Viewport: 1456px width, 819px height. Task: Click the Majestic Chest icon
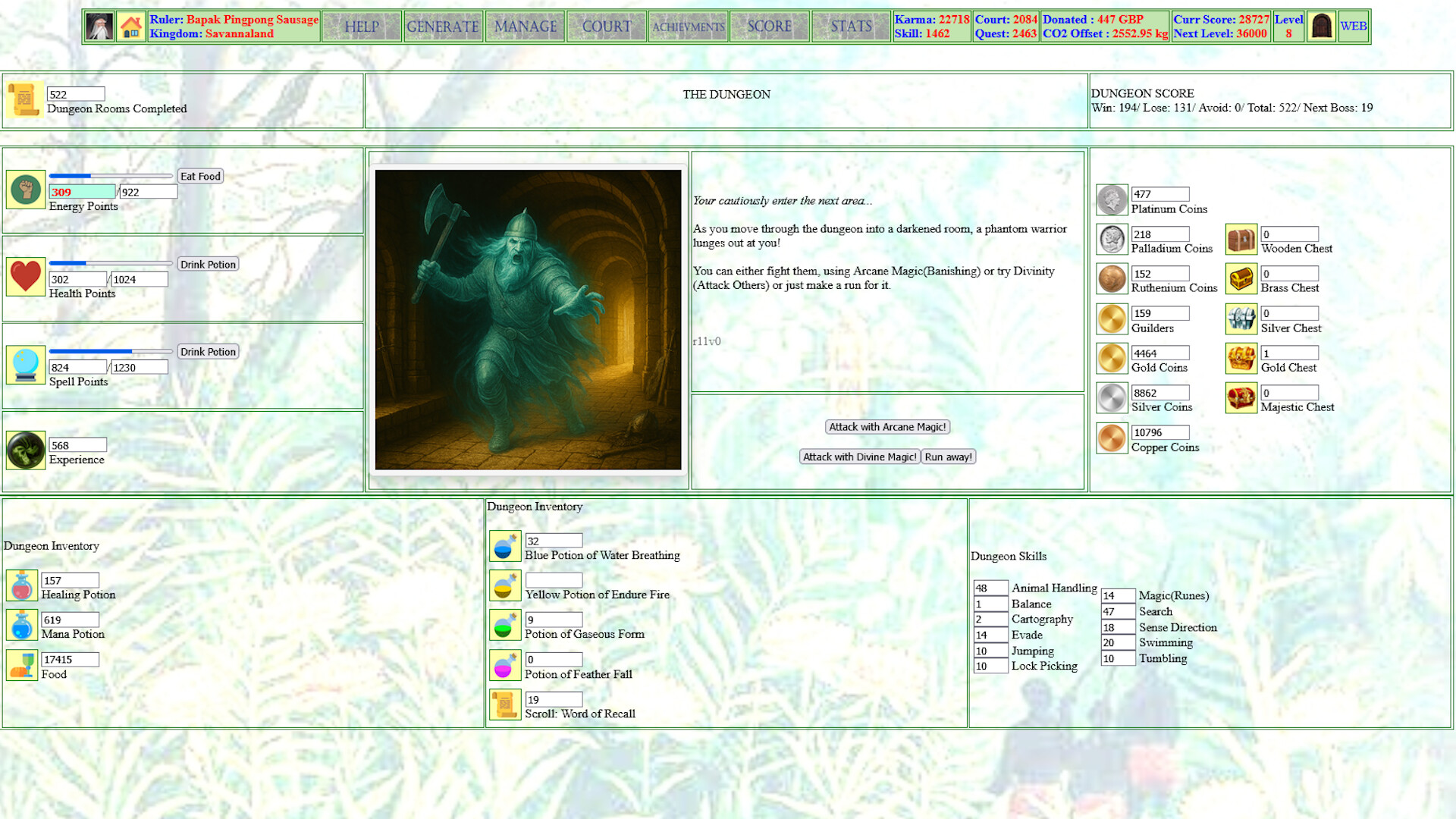point(1241,398)
